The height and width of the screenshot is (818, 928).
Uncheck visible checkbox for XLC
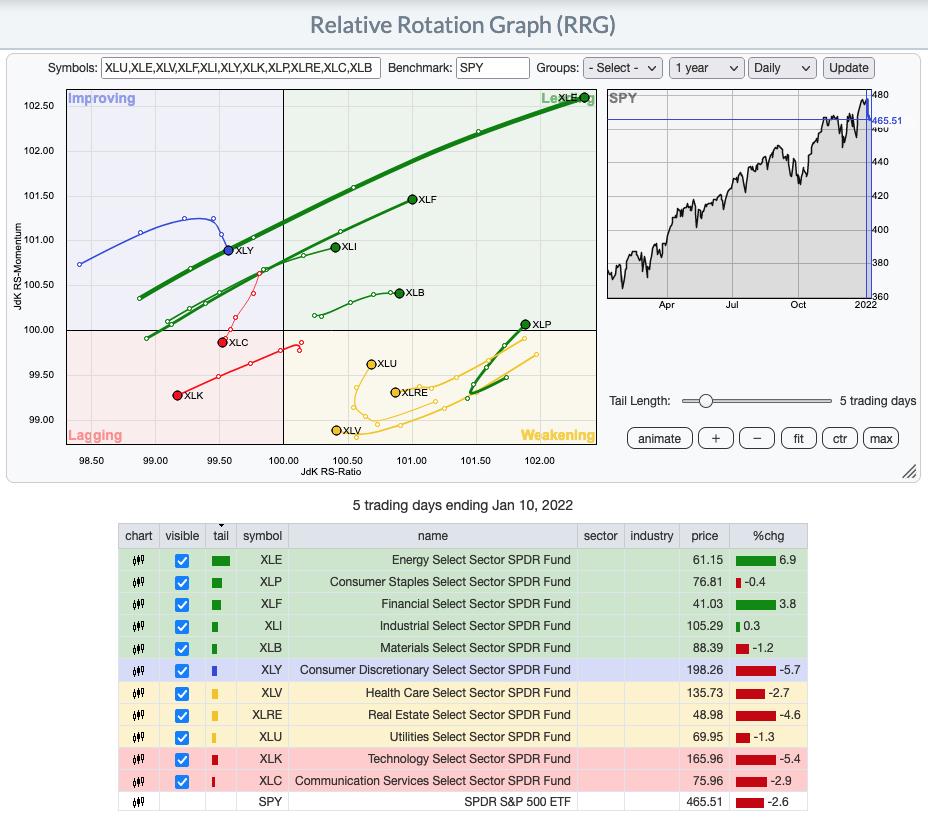click(182, 781)
